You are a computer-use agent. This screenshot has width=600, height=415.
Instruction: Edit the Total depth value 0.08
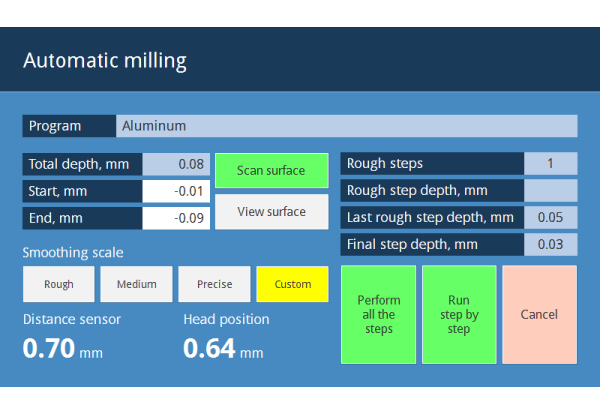pyautogui.click(x=176, y=164)
